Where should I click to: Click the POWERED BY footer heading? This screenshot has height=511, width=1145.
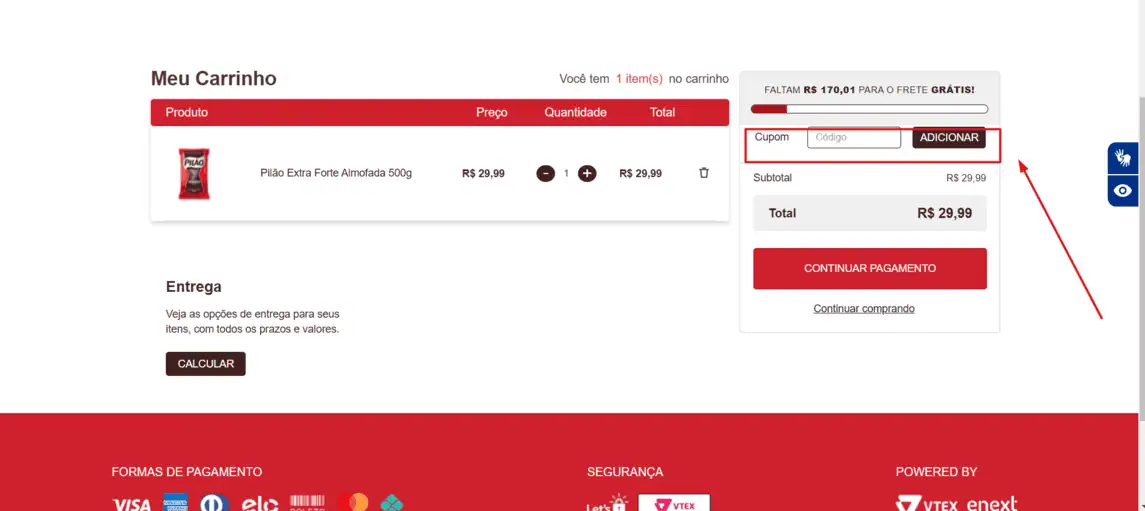tap(936, 472)
